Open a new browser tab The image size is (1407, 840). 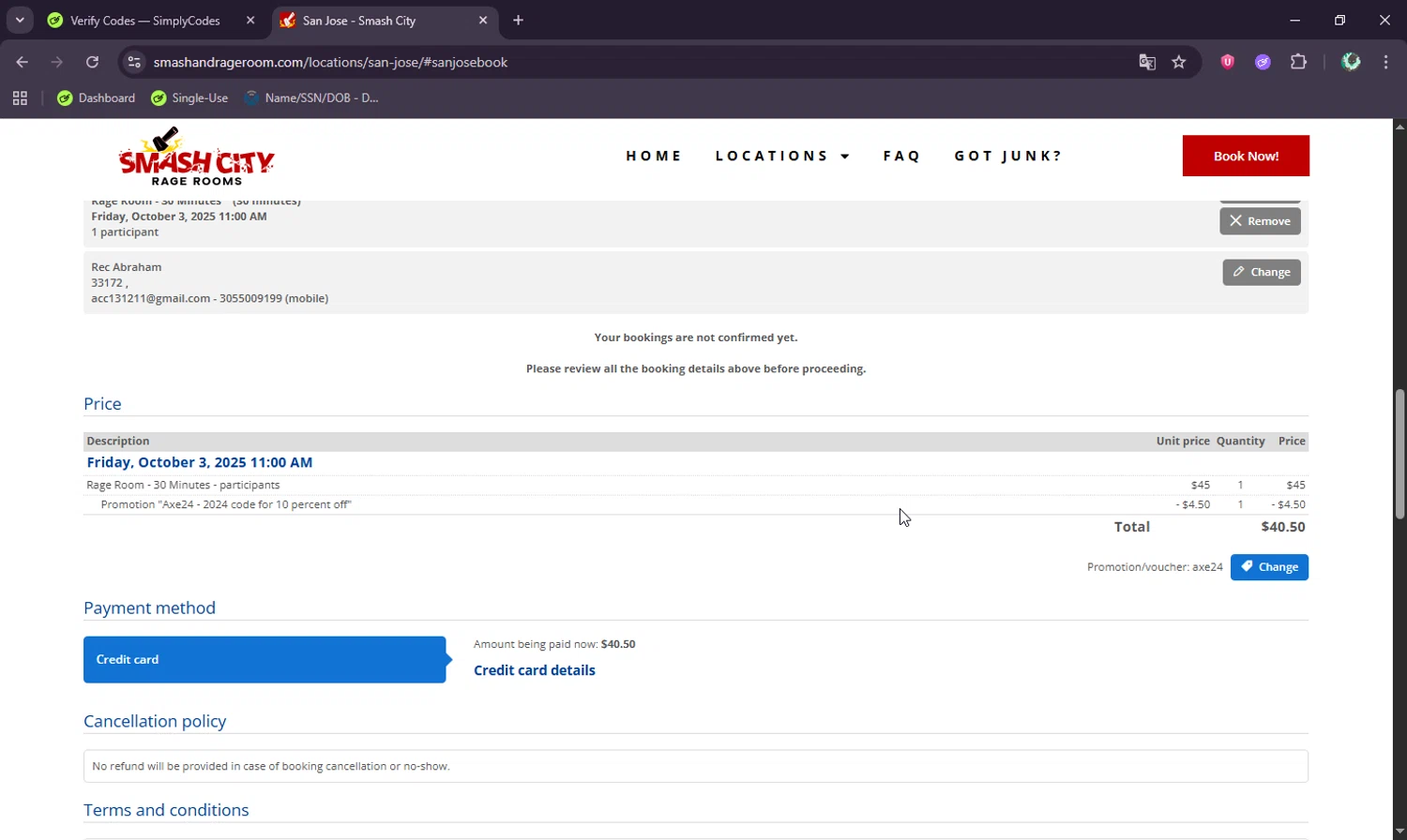click(518, 20)
